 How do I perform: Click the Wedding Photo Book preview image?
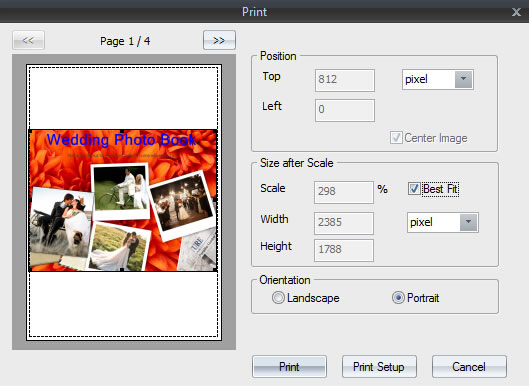(x=123, y=200)
